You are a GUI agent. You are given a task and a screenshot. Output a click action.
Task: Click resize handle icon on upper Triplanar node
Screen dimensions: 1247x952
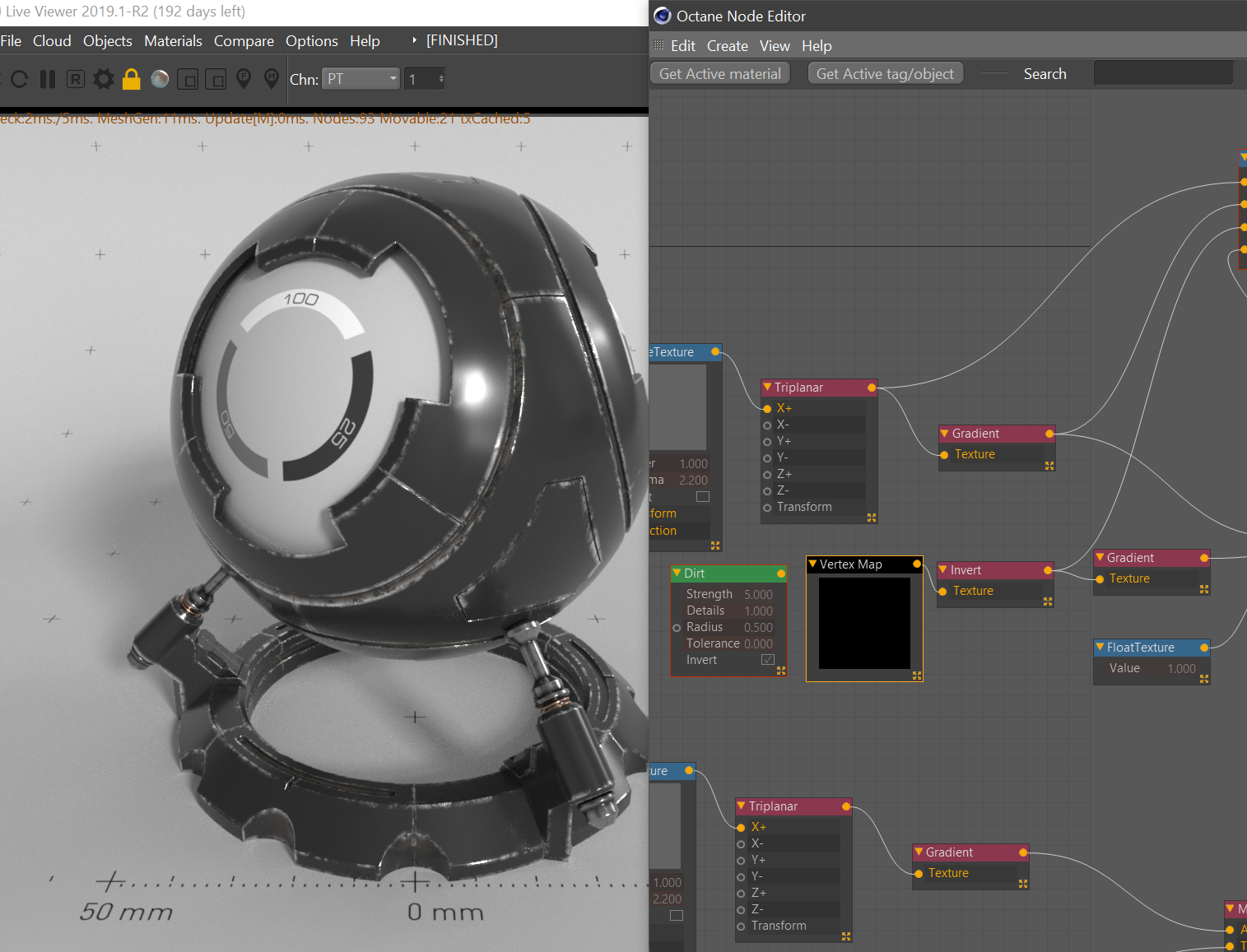[872, 518]
